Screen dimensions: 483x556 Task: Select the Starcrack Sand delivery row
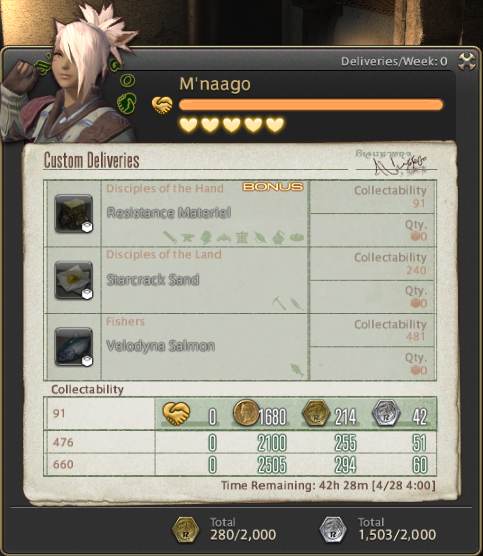click(x=240, y=280)
